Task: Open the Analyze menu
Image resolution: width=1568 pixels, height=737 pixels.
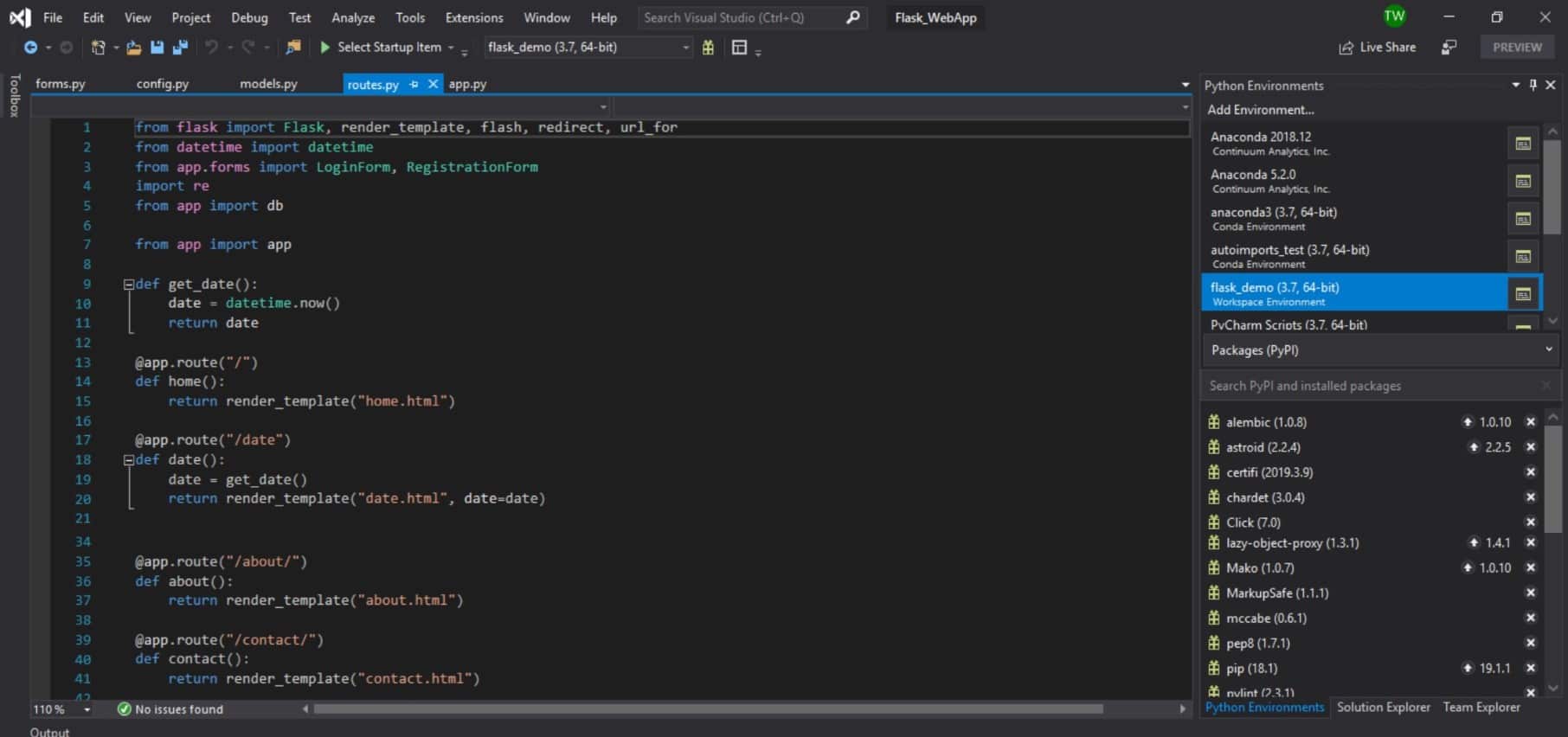Action: coord(353,17)
